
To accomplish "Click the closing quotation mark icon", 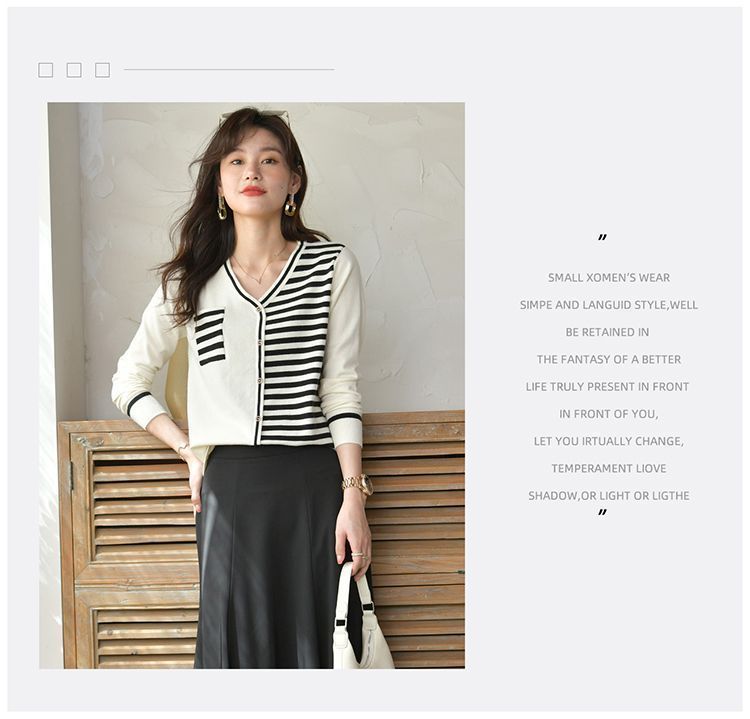I will [x=602, y=513].
